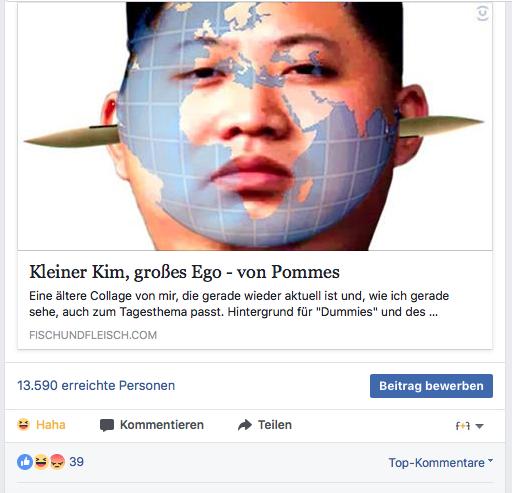Expand the Top-Kommentare sorting dropdown
Screen dimensions: 512x493
440,462
